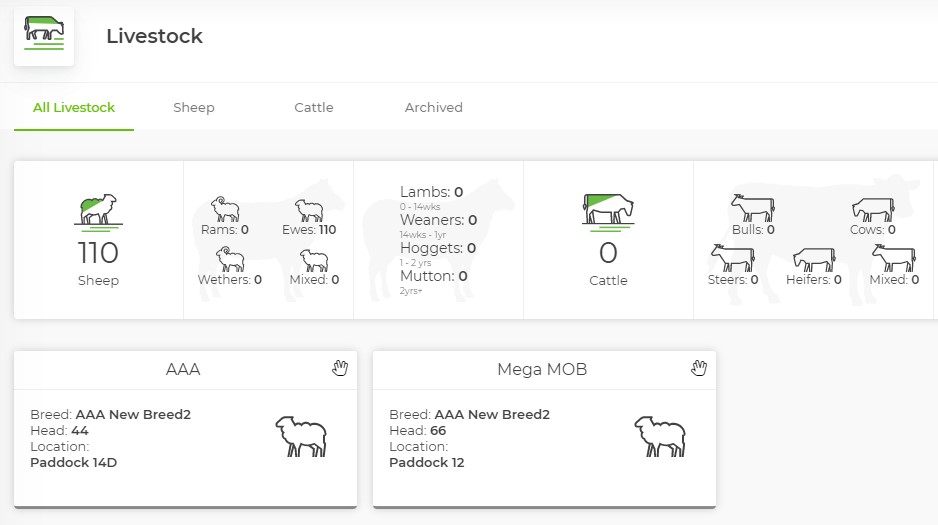Click the green cattle total icon
Viewport: 938px width, 525px height.
tap(608, 210)
